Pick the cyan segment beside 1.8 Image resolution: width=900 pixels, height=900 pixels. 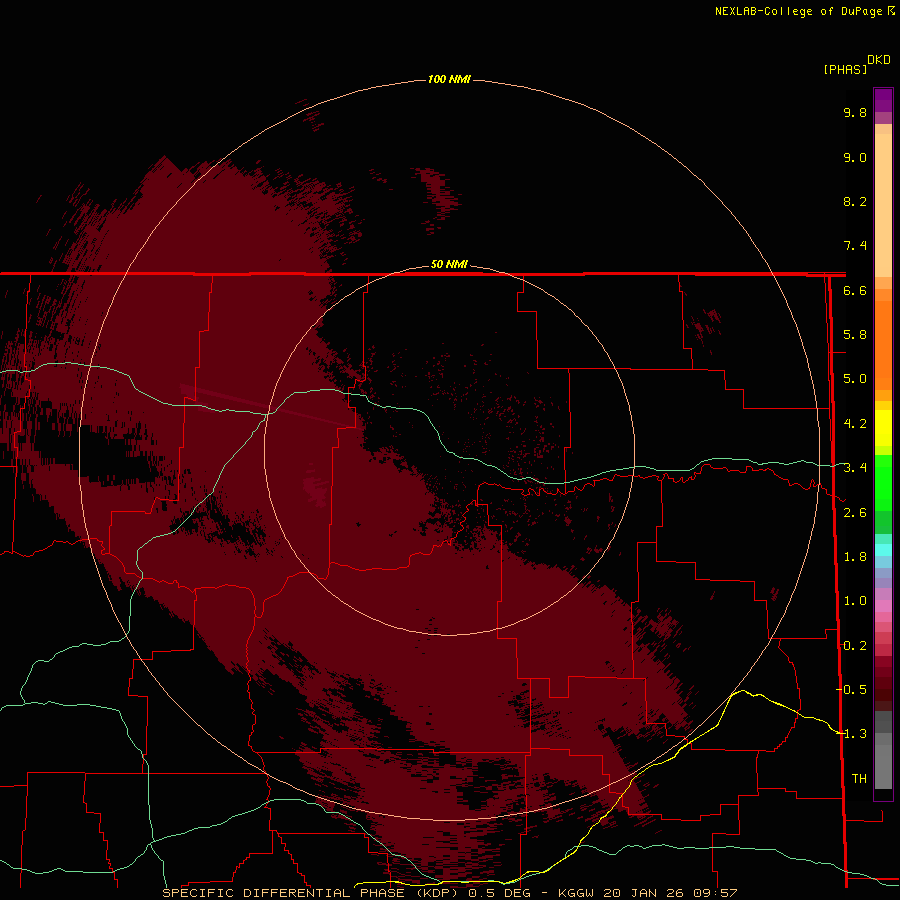(883, 550)
